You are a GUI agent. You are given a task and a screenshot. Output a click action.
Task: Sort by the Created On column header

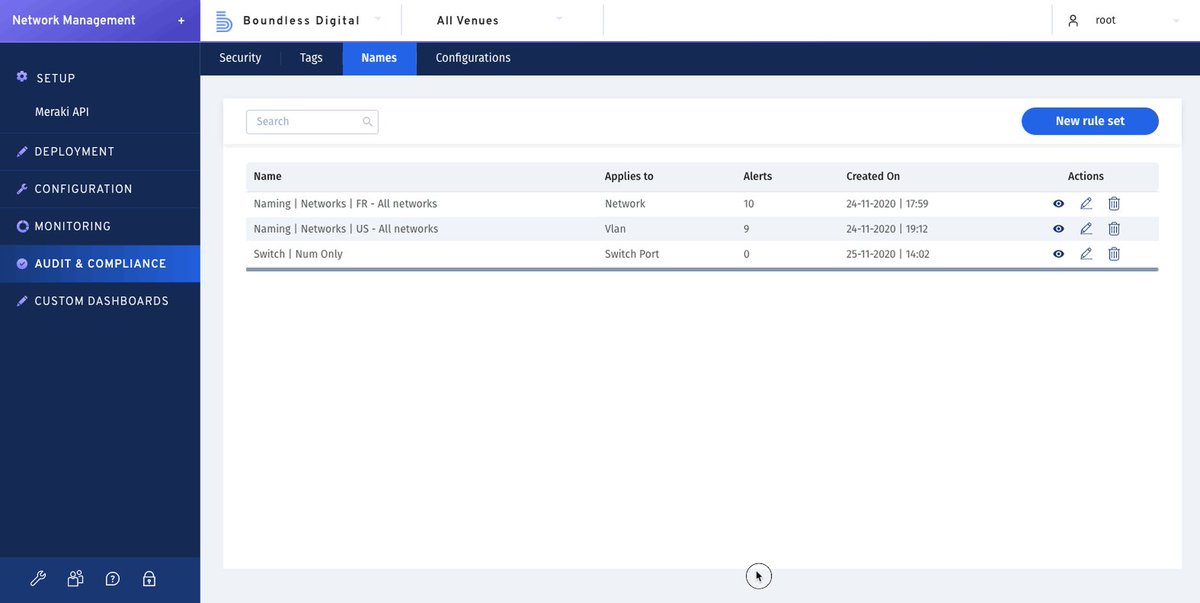coord(873,176)
